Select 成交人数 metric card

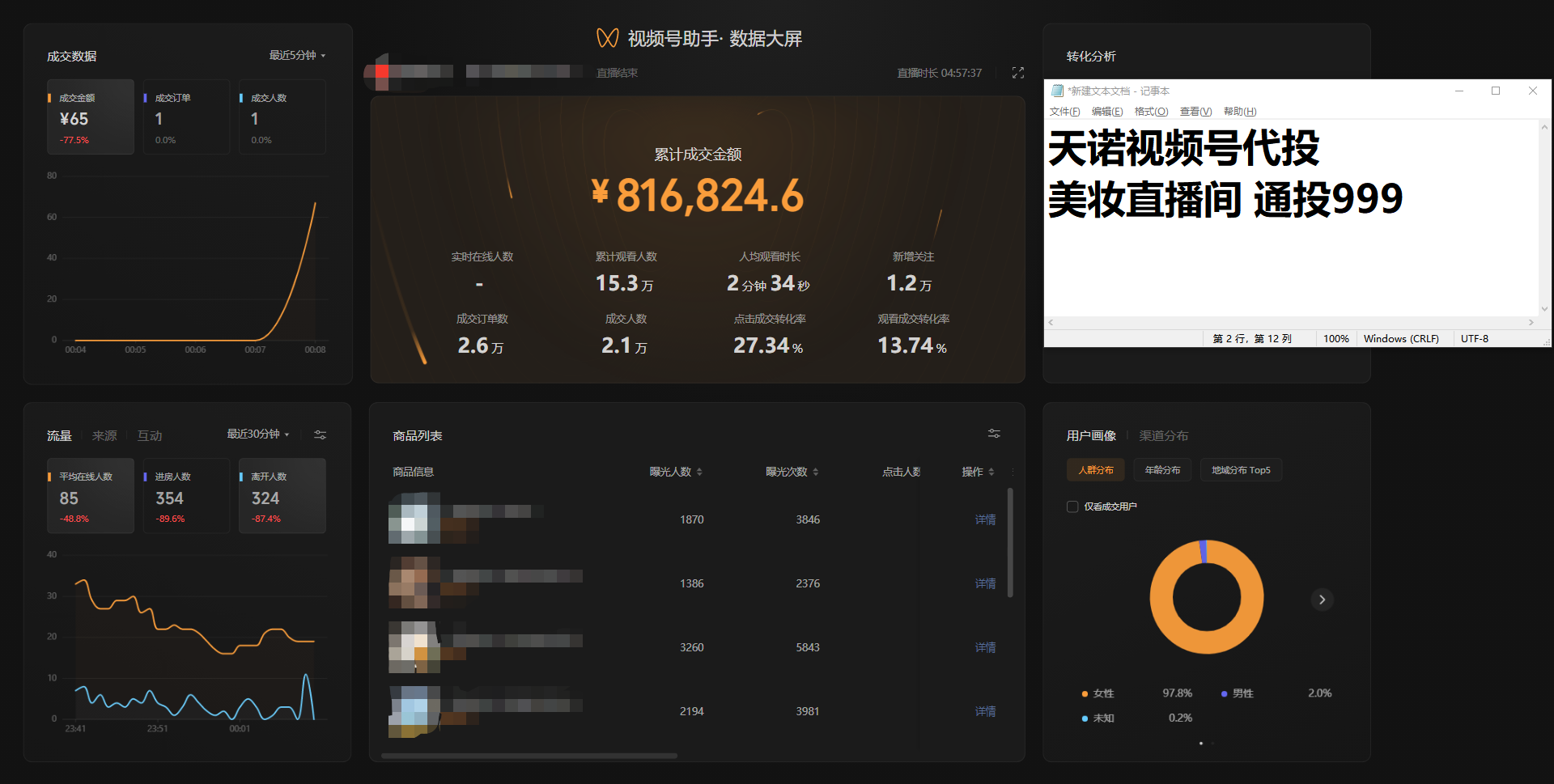tap(282, 117)
